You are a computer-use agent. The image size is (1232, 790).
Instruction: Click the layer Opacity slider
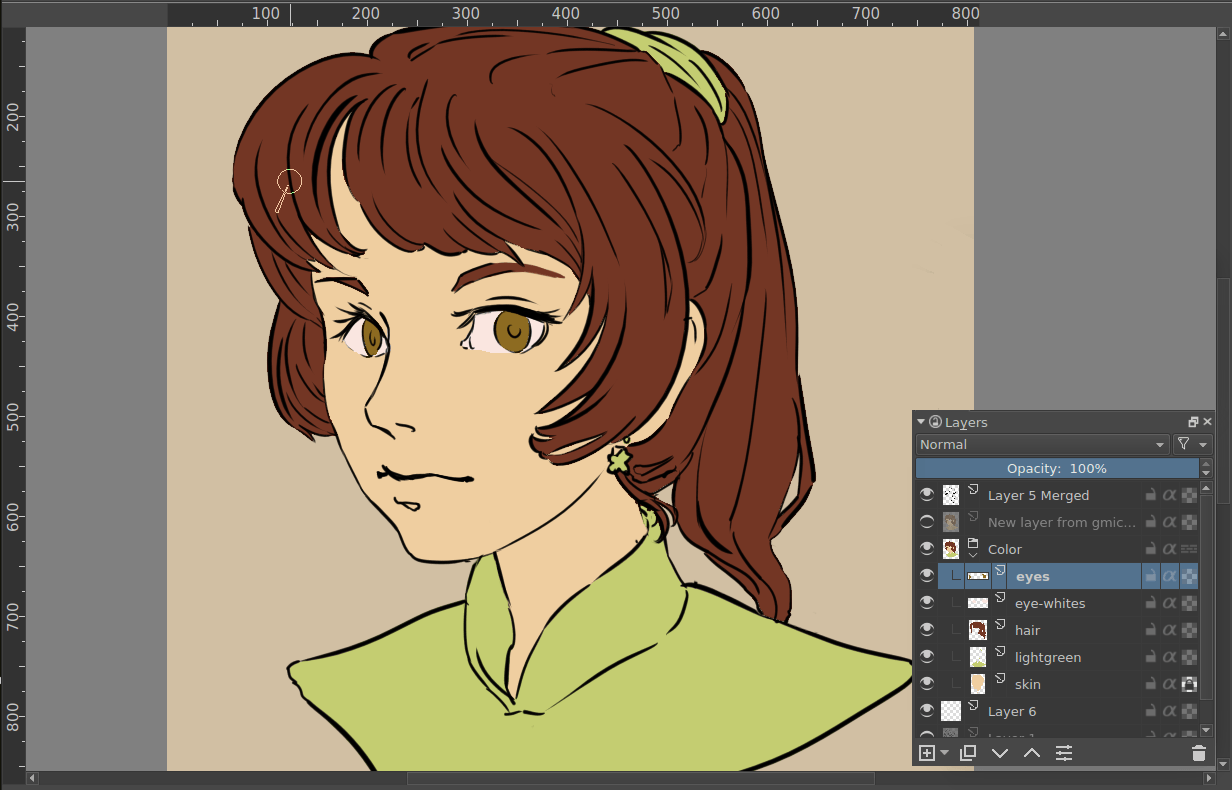tap(1056, 468)
